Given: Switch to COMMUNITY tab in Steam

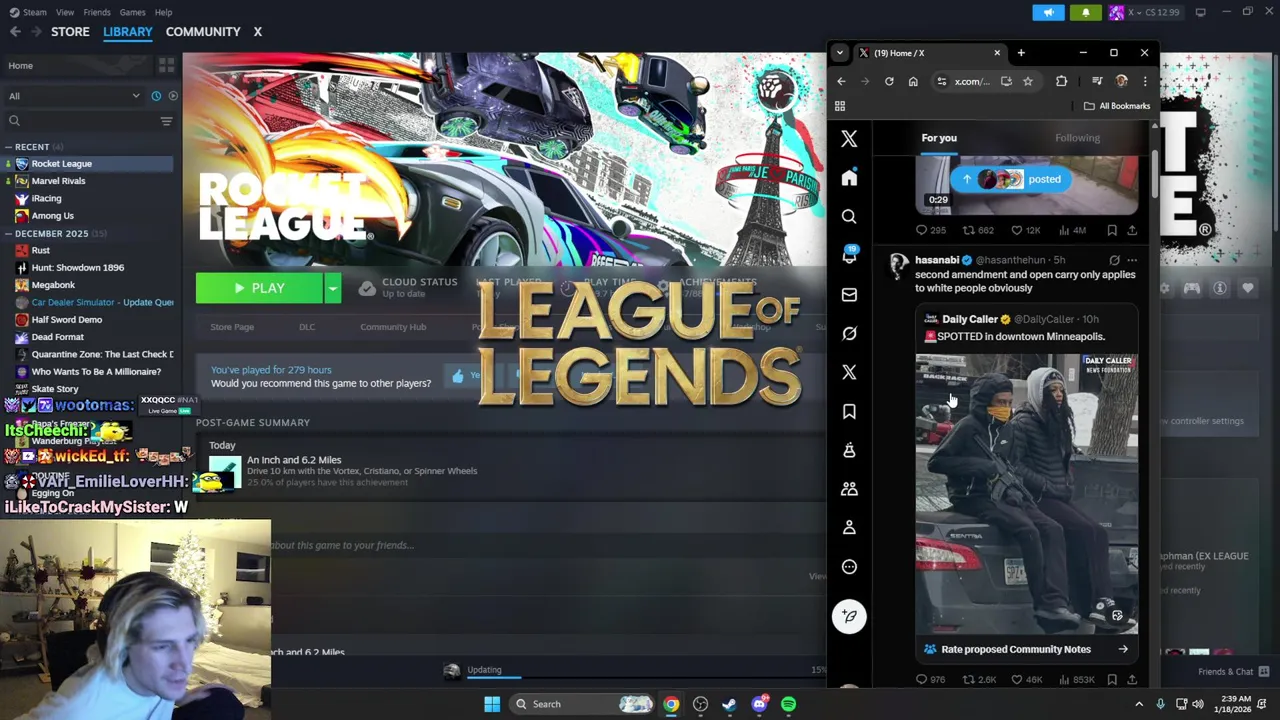Looking at the screenshot, I should click(203, 32).
